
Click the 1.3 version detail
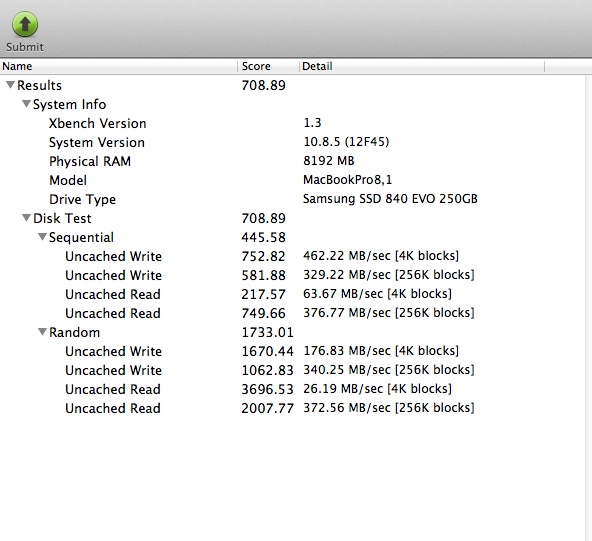pos(312,123)
